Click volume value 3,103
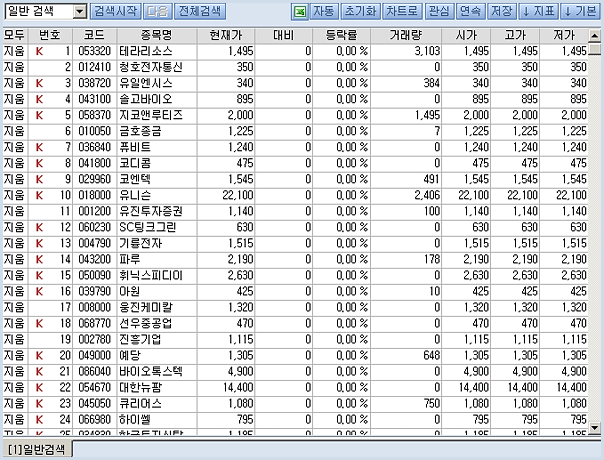Screen dimensions: 604x460 427,51
